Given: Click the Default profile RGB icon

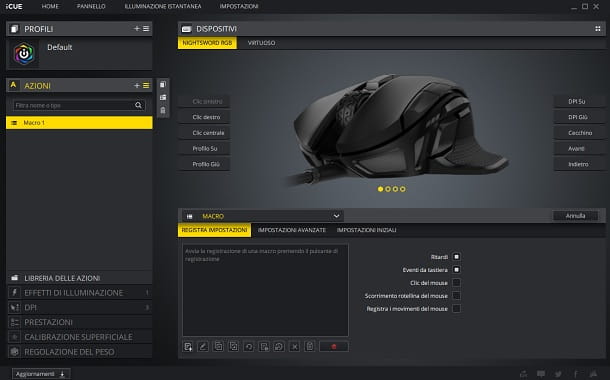Looking at the screenshot, I should [x=24, y=54].
